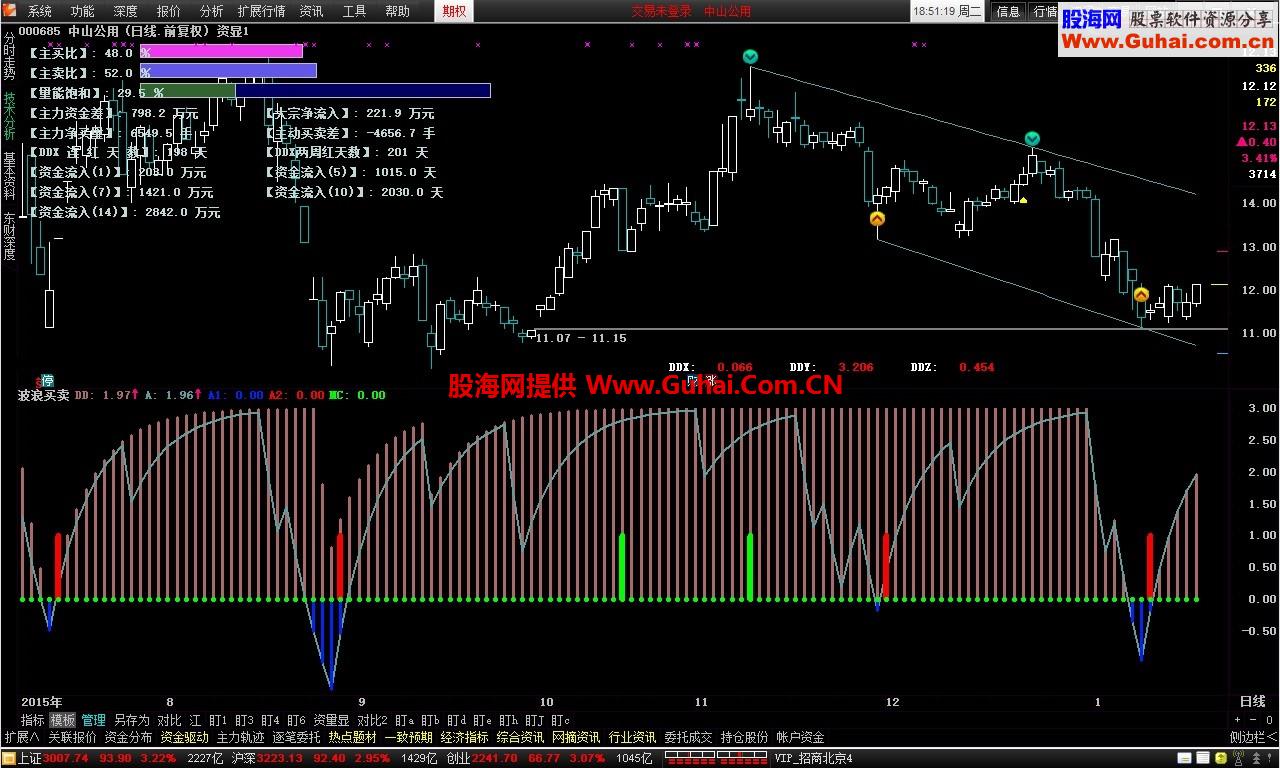Click the magenta 主买比 progress bar

pyautogui.click(x=221, y=51)
